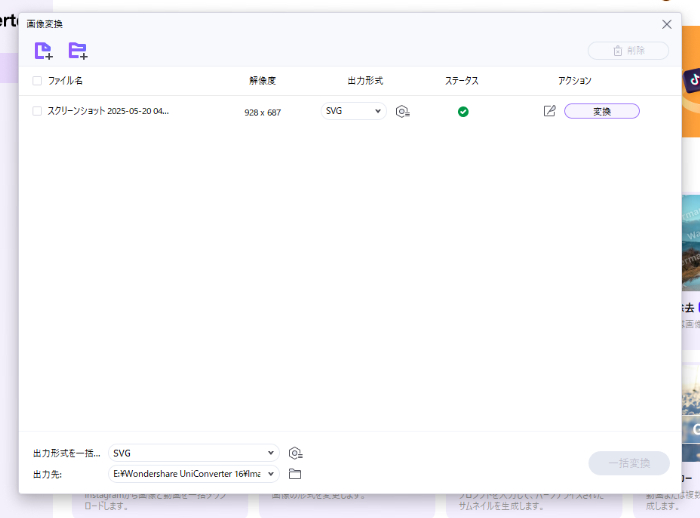Click the 削除 button
The image size is (700, 518).
[629, 50]
